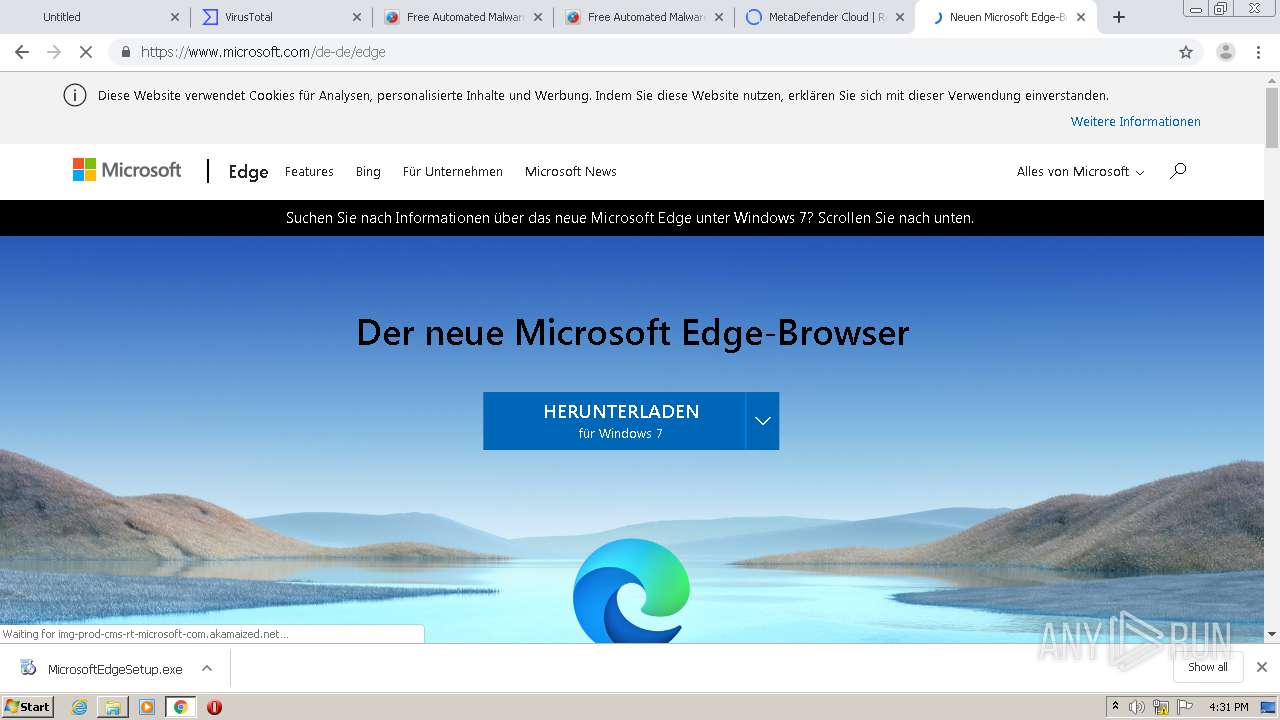
Task: Stop loading the page with the X button
Action: 86,52
